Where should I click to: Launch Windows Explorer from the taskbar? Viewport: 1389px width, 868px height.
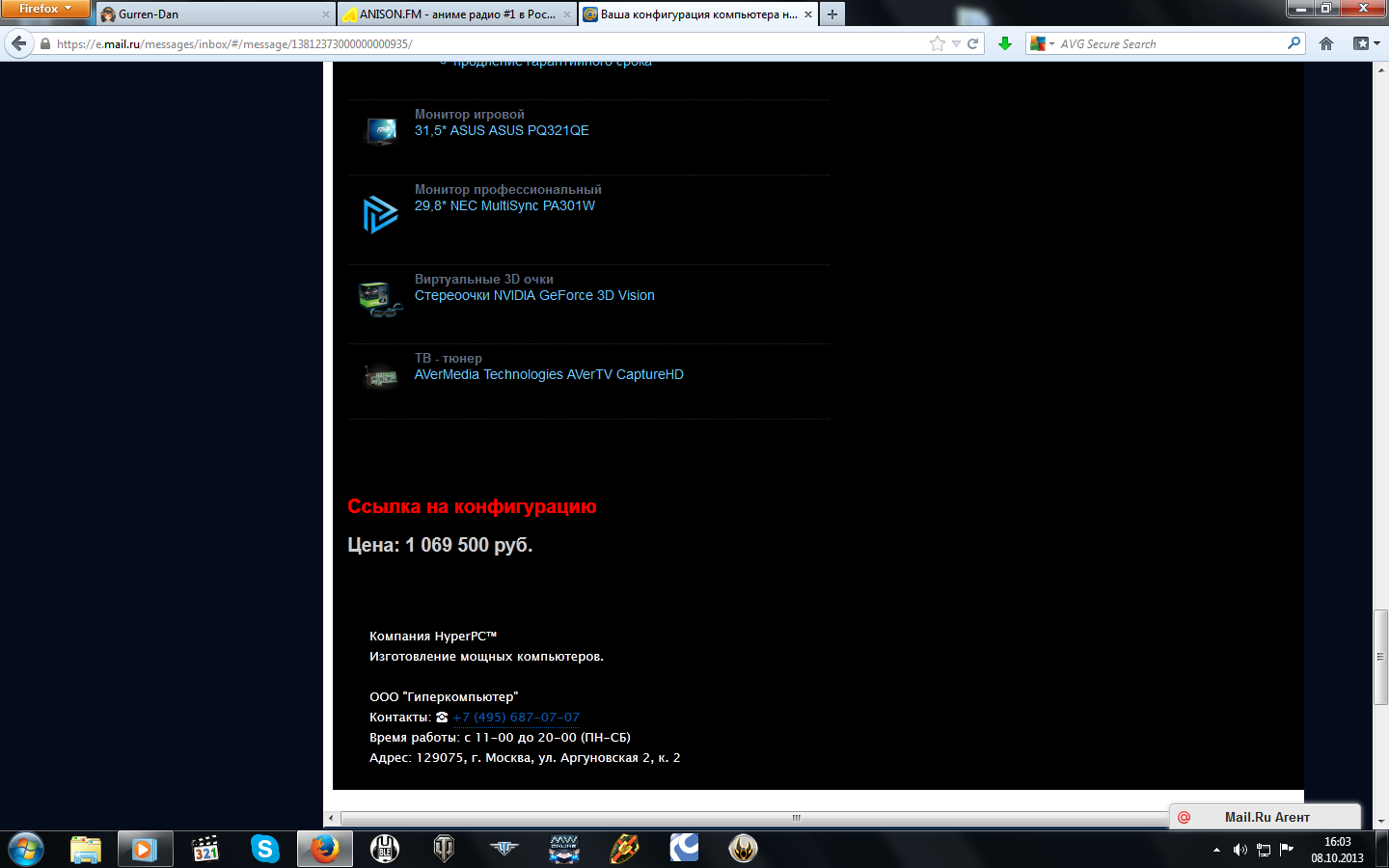coord(86,849)
